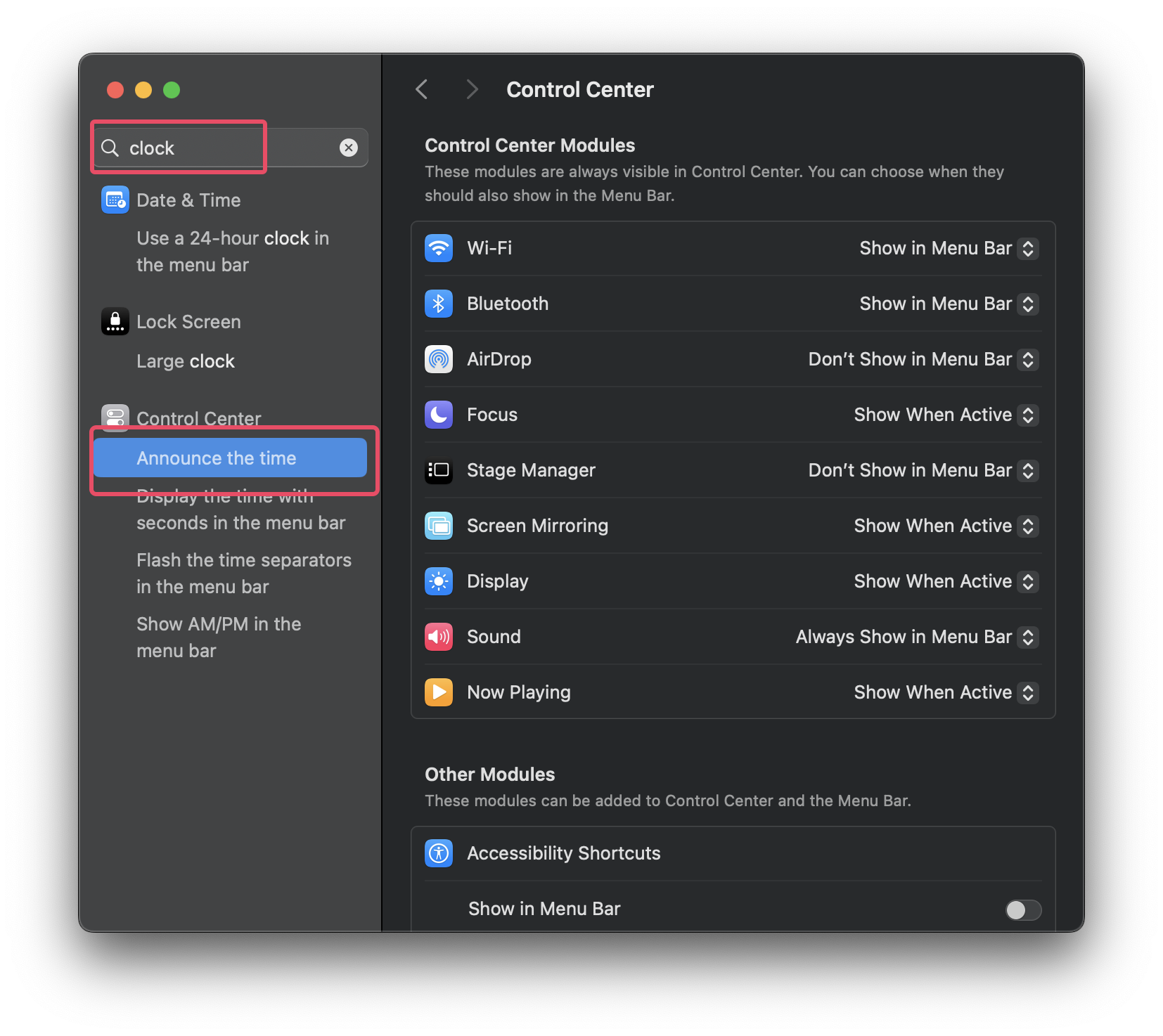Open Screen Mirroring Show When Active popup
The image size is (1163, 1036).
(946, 526)
